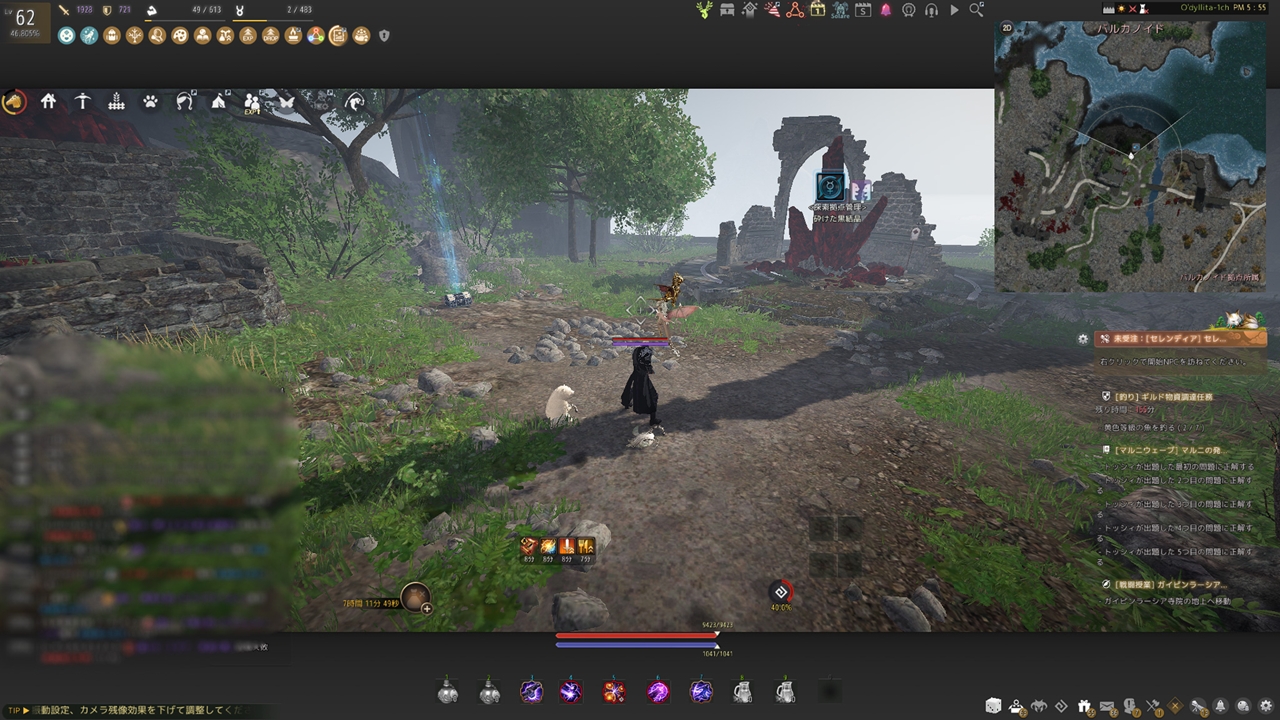The image size is (1280, 720).
Task: Click the Solare arena icon
Action: point(840,10)
